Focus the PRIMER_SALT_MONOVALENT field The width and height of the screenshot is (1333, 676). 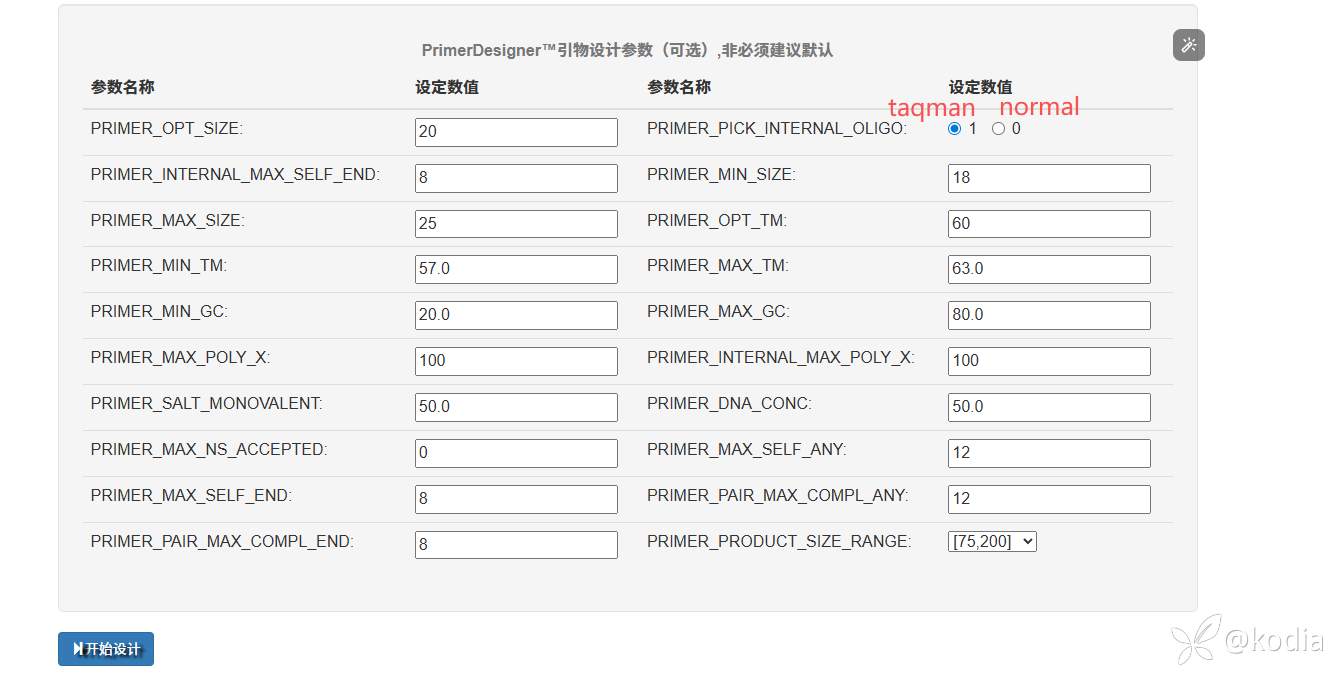pyautogui.click(x=516, y=407)
